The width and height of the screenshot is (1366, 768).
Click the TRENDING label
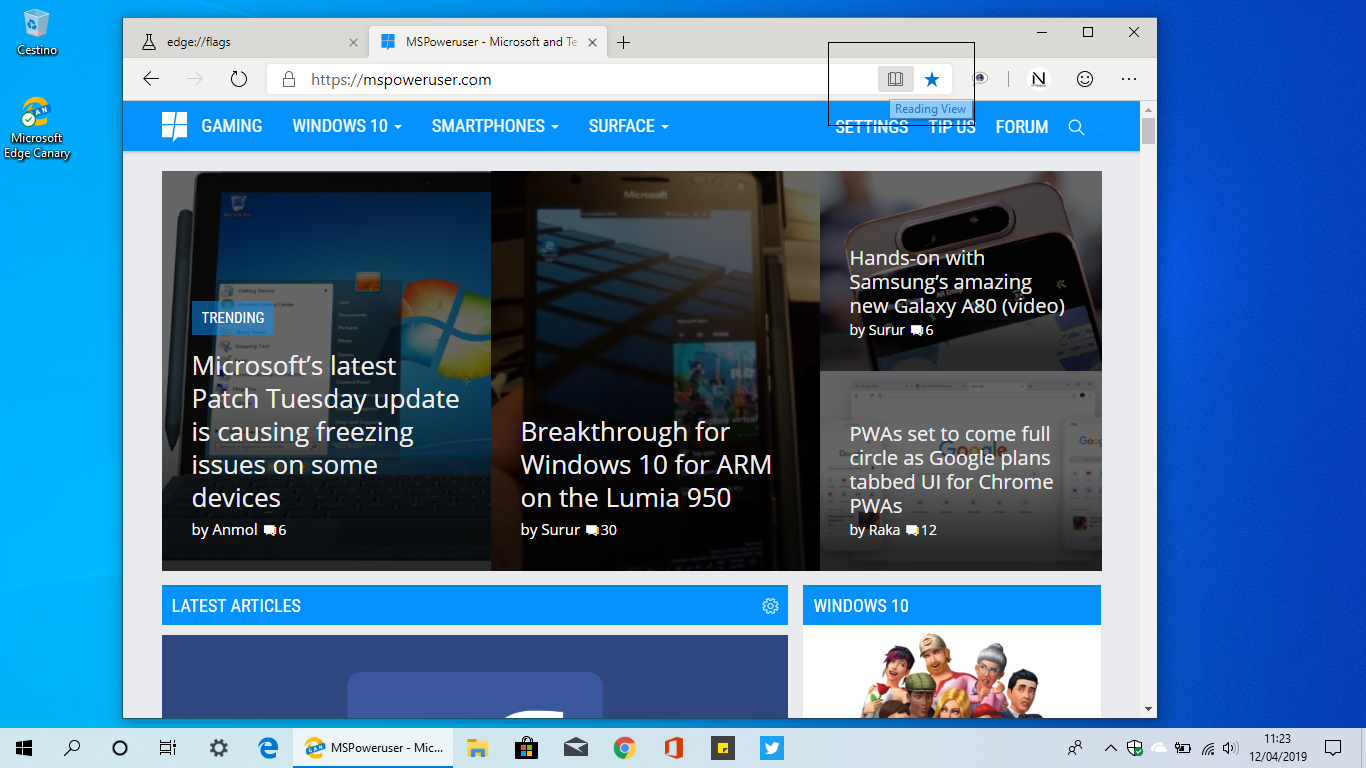coord(233,318)
